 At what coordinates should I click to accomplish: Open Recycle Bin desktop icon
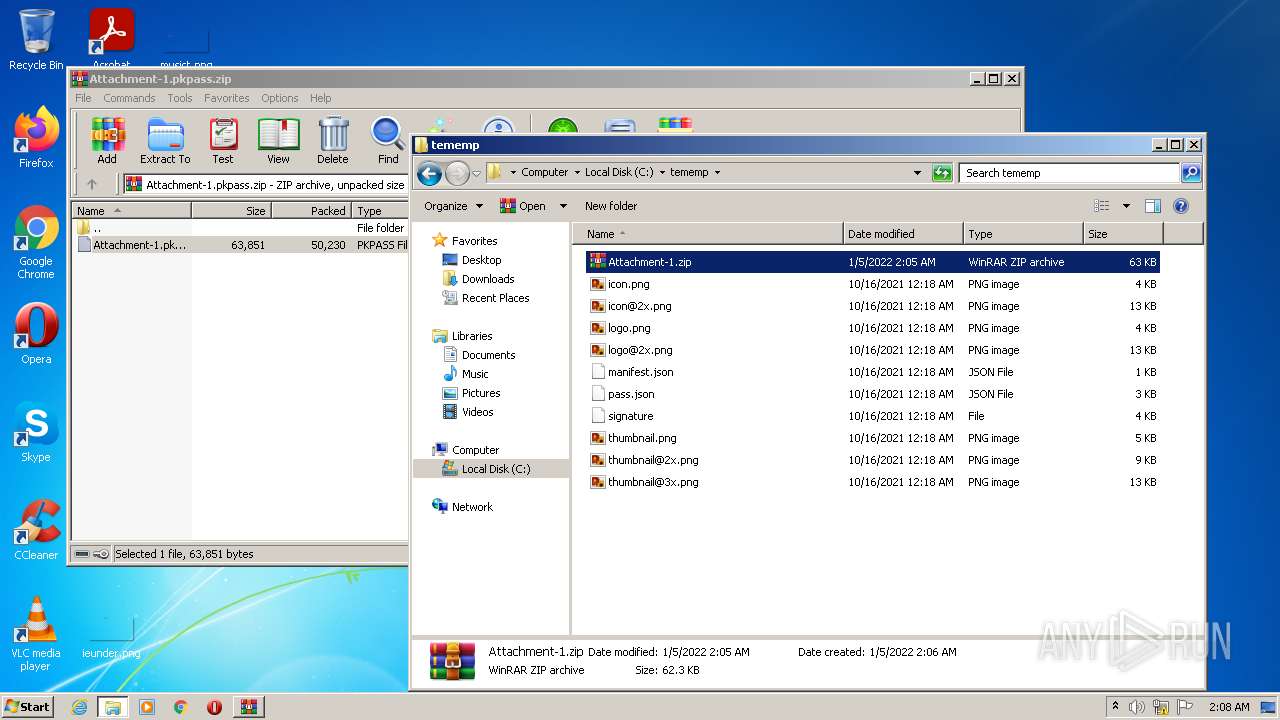pos(36,40)
